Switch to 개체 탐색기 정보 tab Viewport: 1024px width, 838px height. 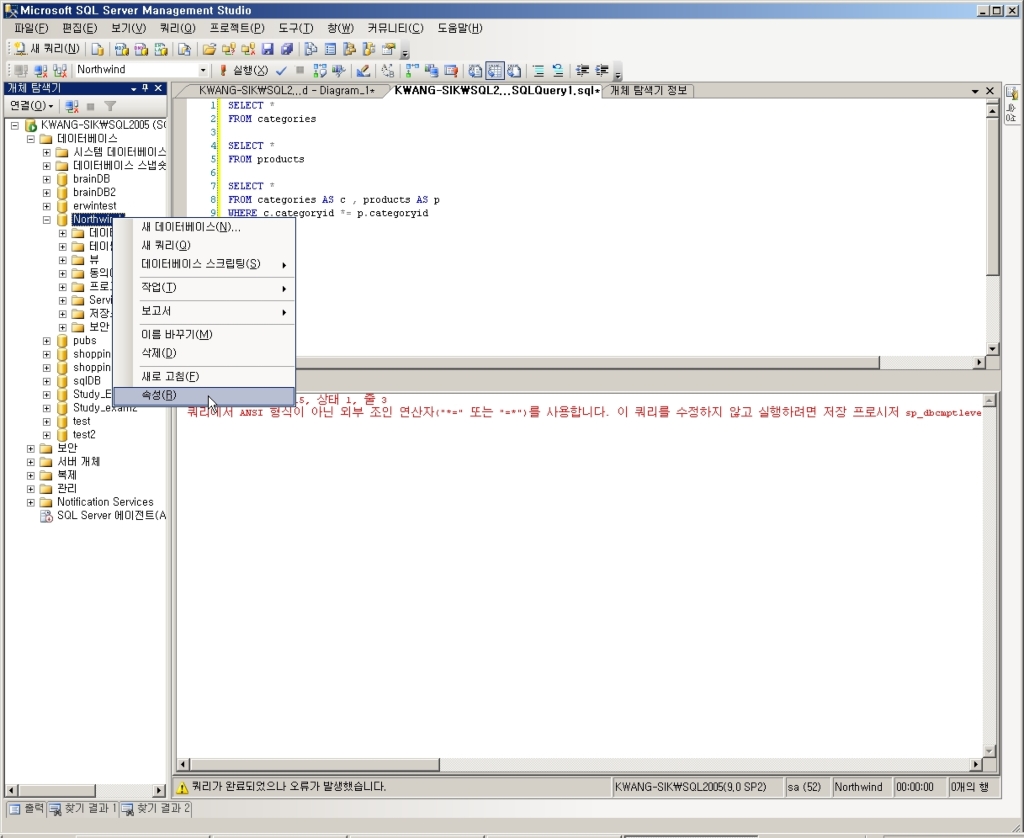pyautogui.click(x=648, y=91)
